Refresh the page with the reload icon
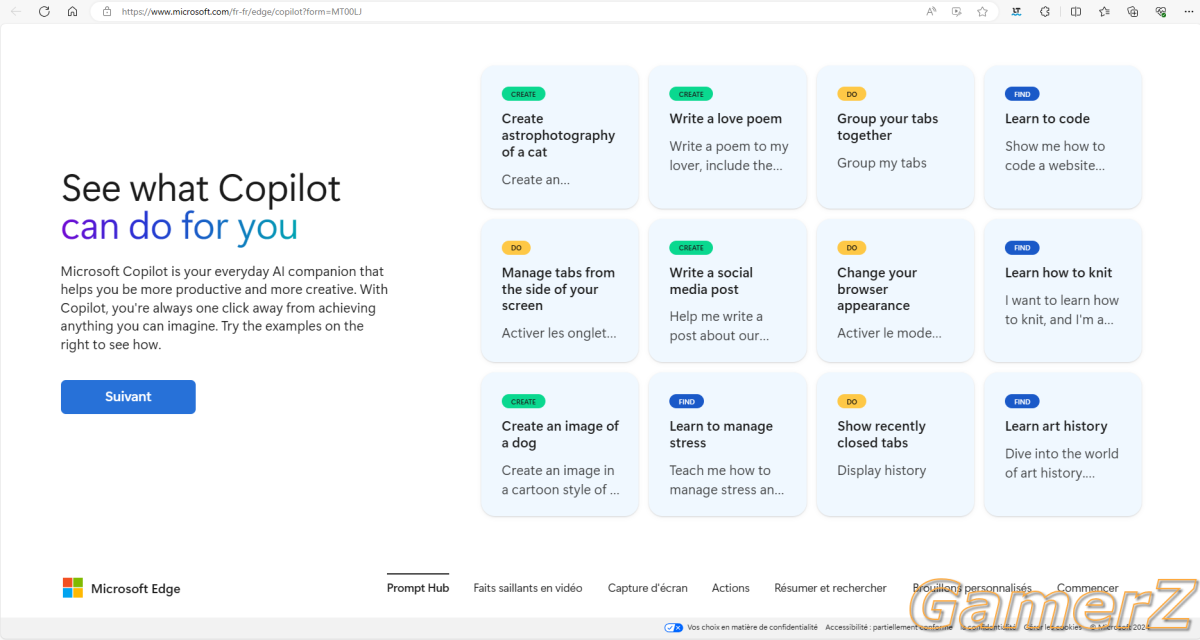The image size is (1200, 640). 44,12
